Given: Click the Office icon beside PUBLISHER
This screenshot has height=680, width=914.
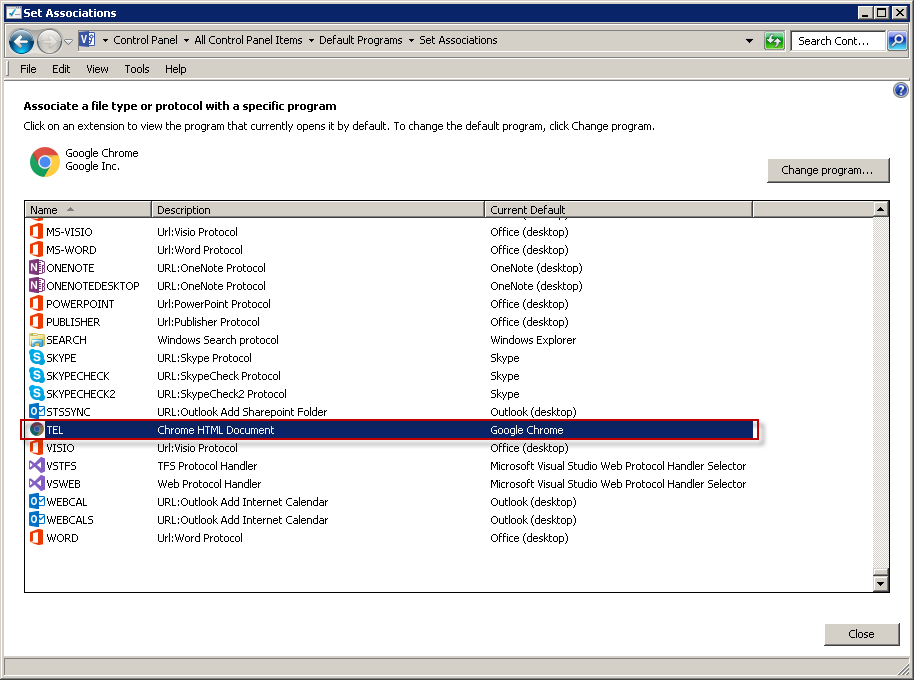Looking at the screenshot, I should coord(36,322).
